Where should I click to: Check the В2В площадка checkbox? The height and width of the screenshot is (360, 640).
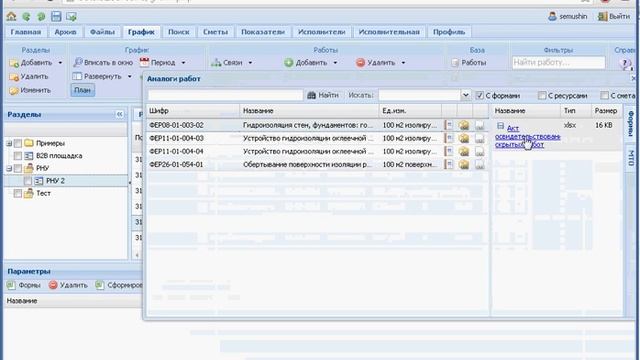(18, 156)
